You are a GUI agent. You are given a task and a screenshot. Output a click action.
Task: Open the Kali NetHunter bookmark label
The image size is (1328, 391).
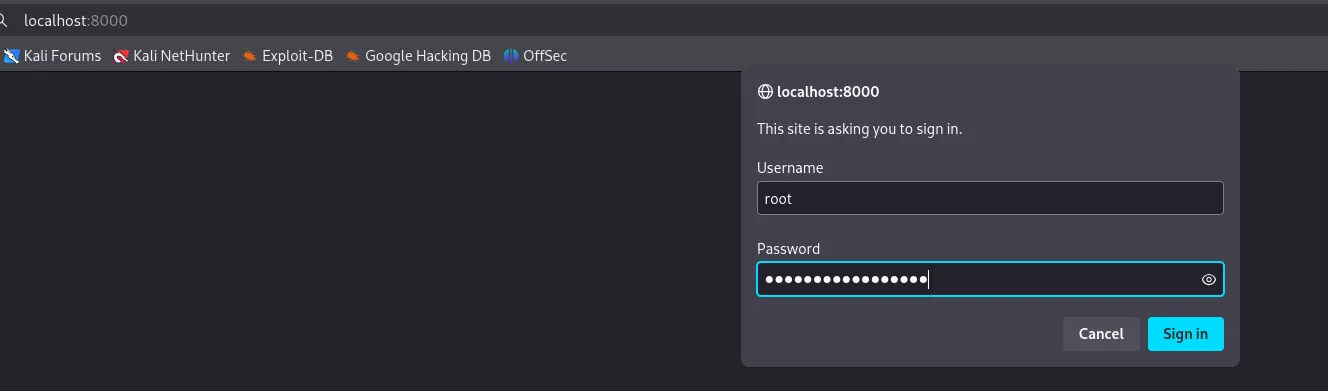181,56
